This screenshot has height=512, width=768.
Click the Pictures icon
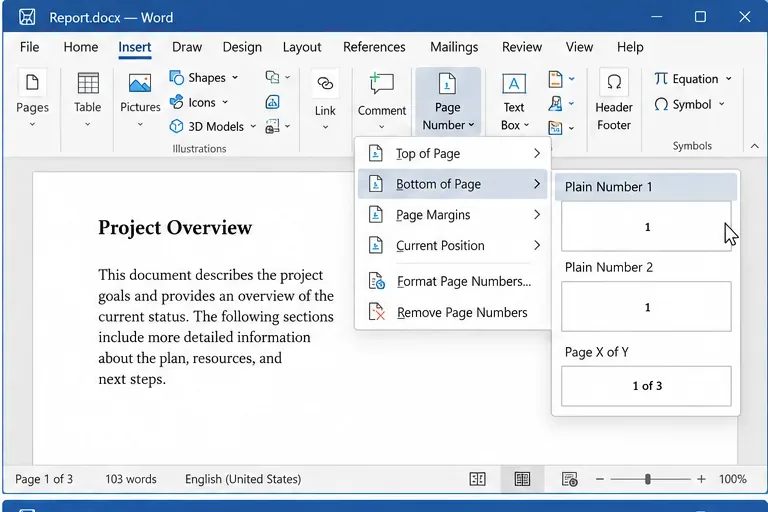coord(140,83)
